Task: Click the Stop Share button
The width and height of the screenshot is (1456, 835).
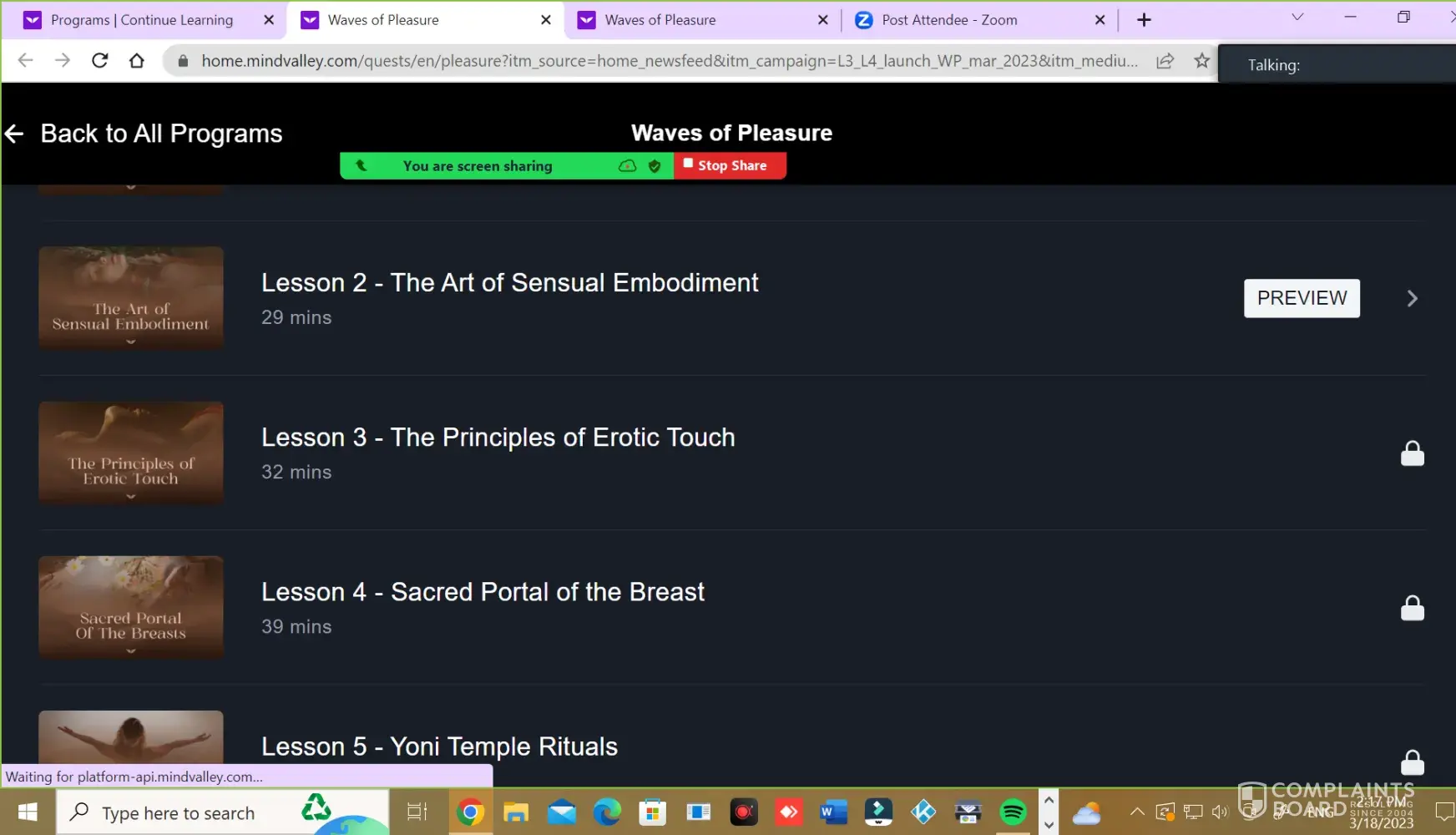Action: (730, 165)
